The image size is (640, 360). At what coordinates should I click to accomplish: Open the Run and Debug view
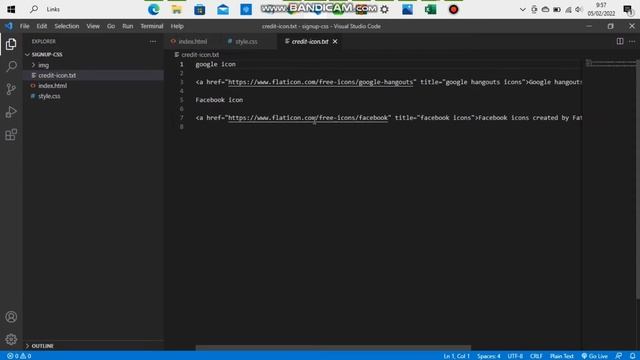click(x=11, y=112)
